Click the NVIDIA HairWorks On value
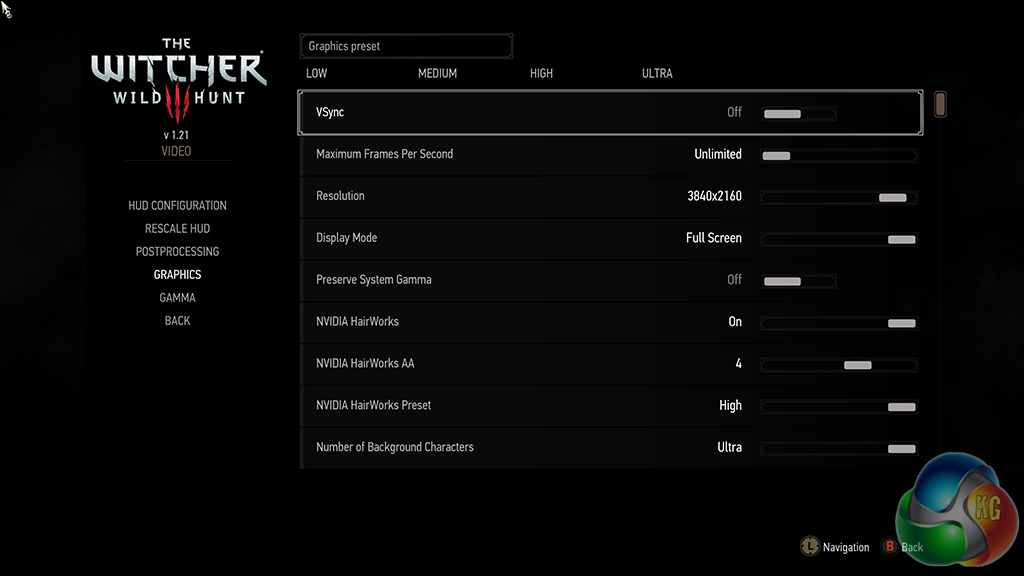The height and width of the screenshot is (576, 1024). (735, 321)
